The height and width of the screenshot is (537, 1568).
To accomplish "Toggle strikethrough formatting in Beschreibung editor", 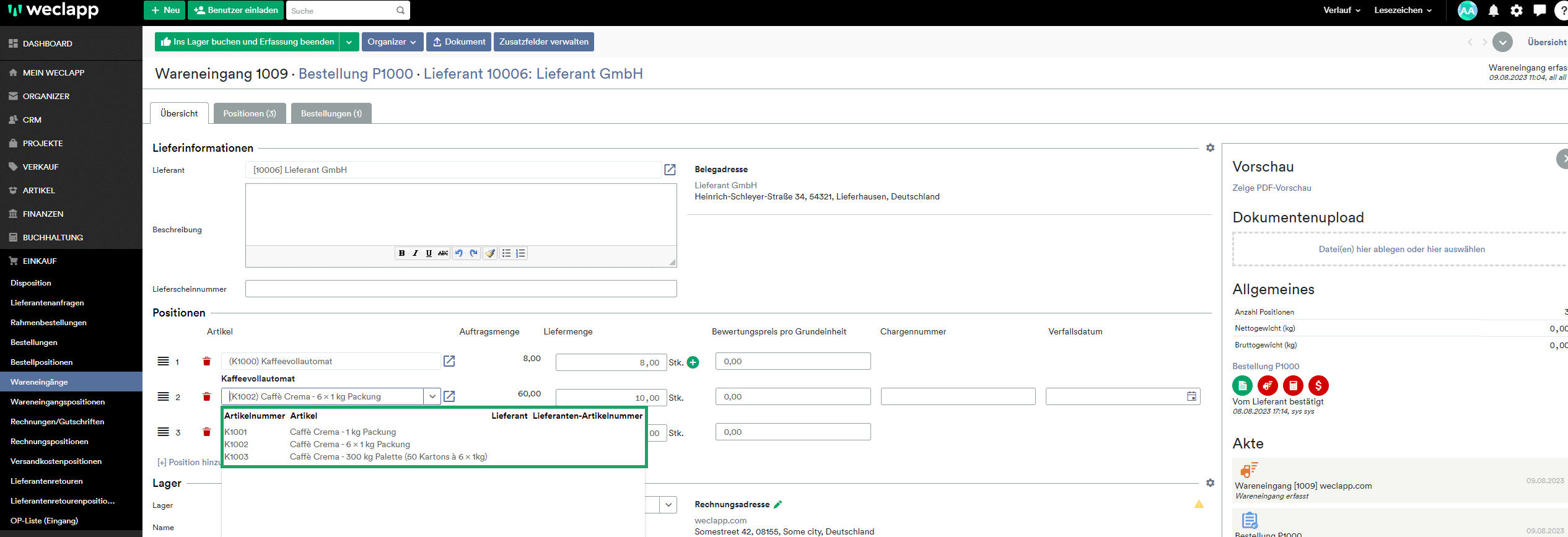I will [x=443, y=253].
